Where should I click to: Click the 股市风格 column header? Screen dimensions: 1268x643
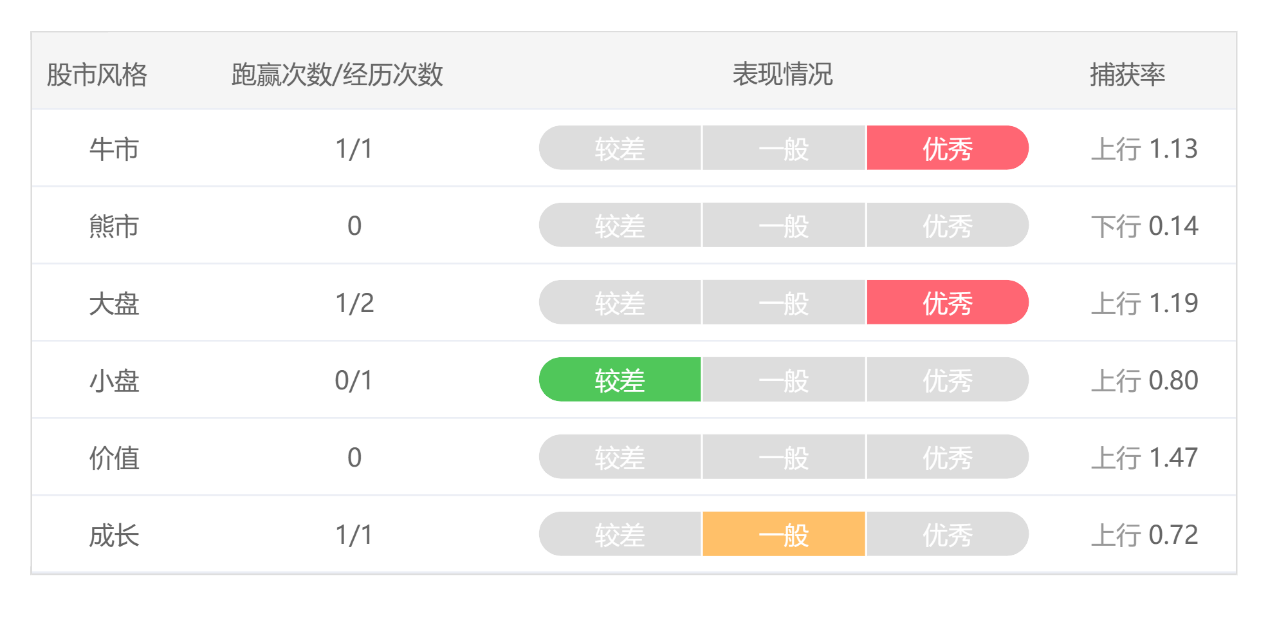tap(97, 75)
